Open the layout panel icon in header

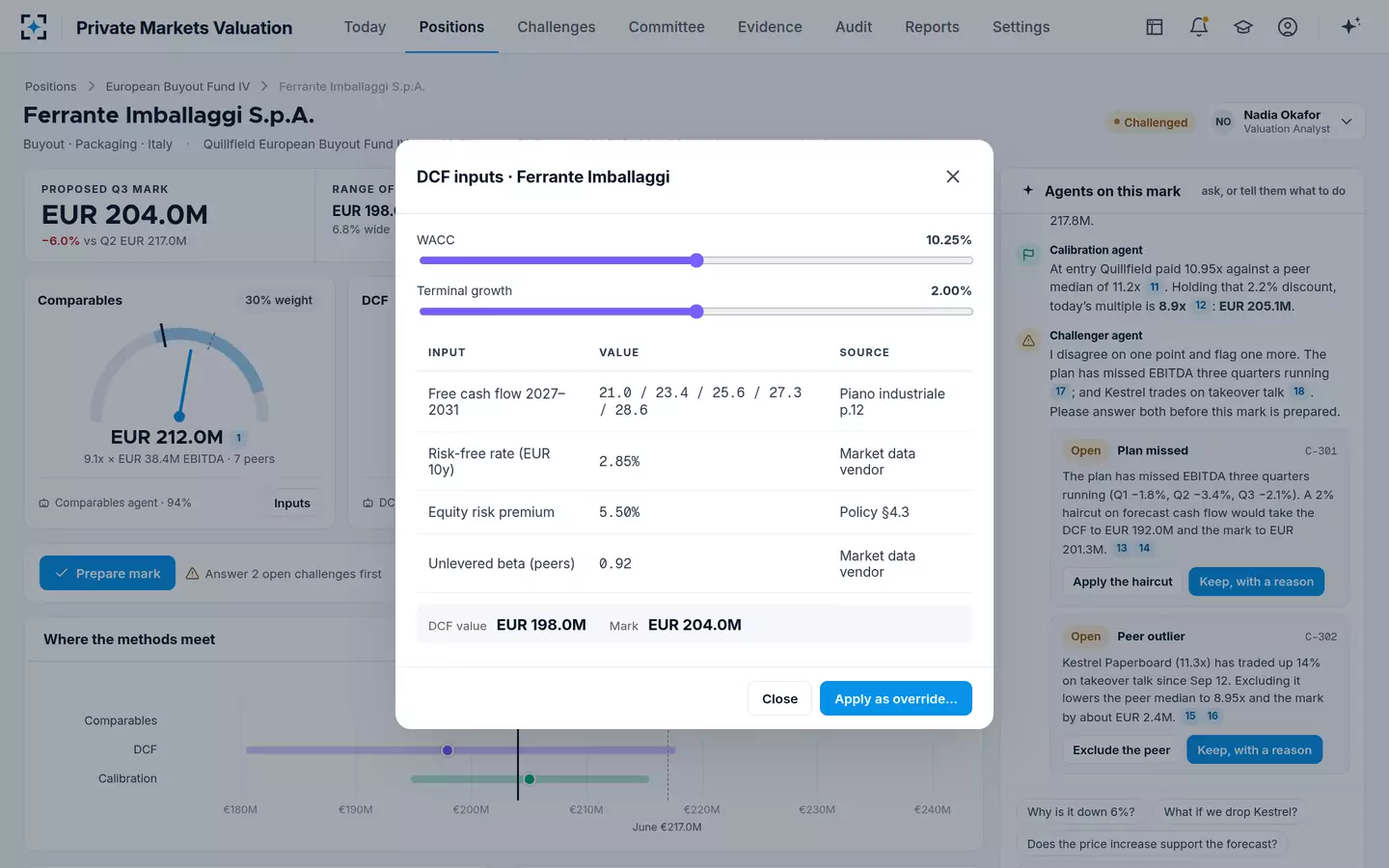[1155, 27]
